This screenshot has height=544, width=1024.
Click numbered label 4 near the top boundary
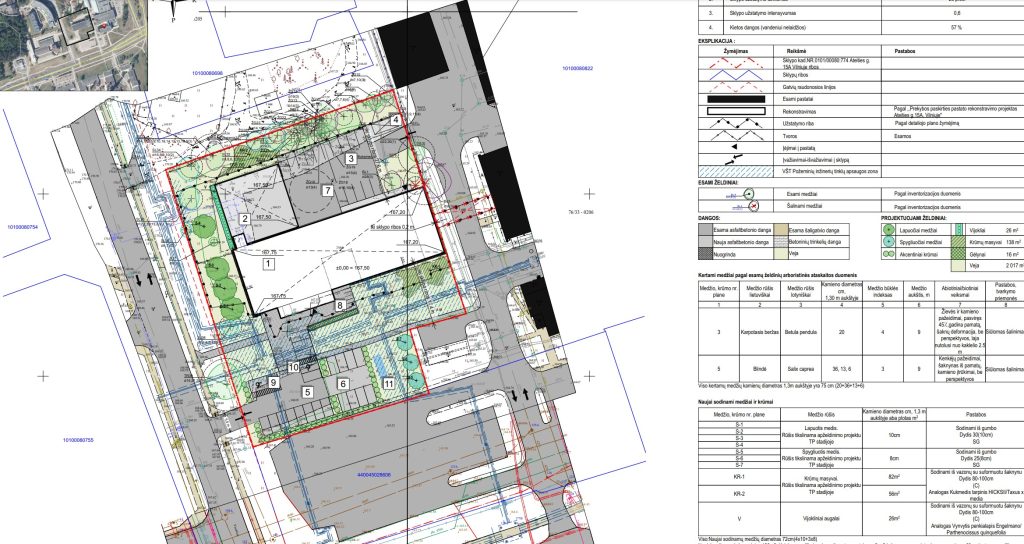(396, 120)
